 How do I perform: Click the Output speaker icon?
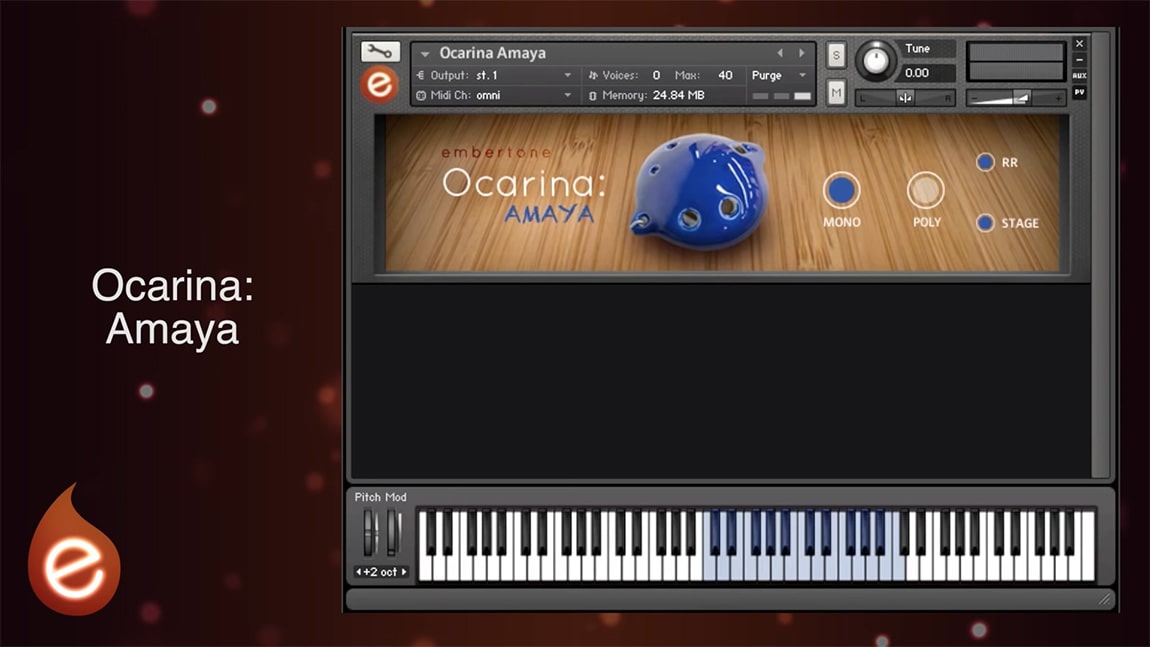421,75
